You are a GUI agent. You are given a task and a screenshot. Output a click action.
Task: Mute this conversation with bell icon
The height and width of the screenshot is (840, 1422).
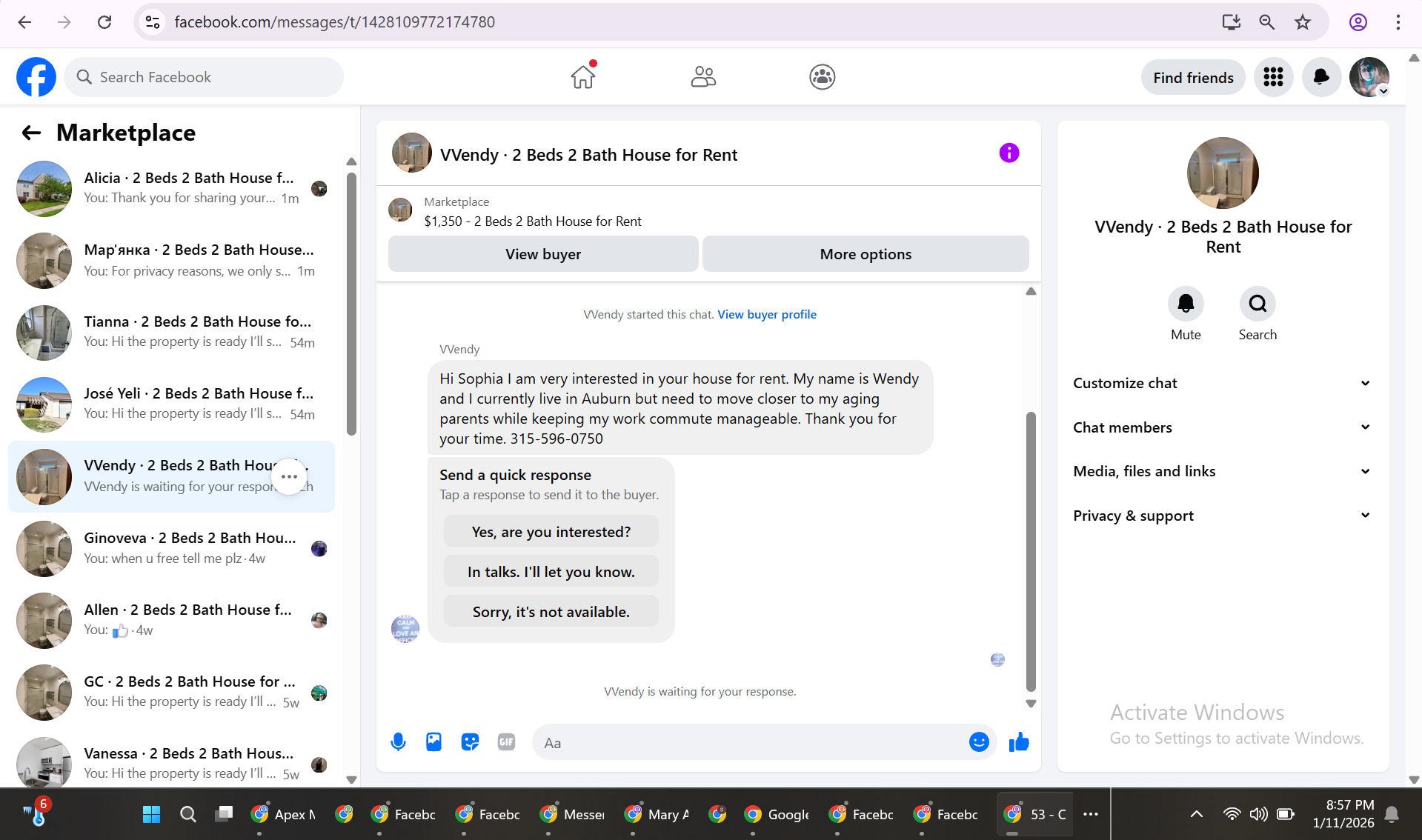click(1186, 304)
